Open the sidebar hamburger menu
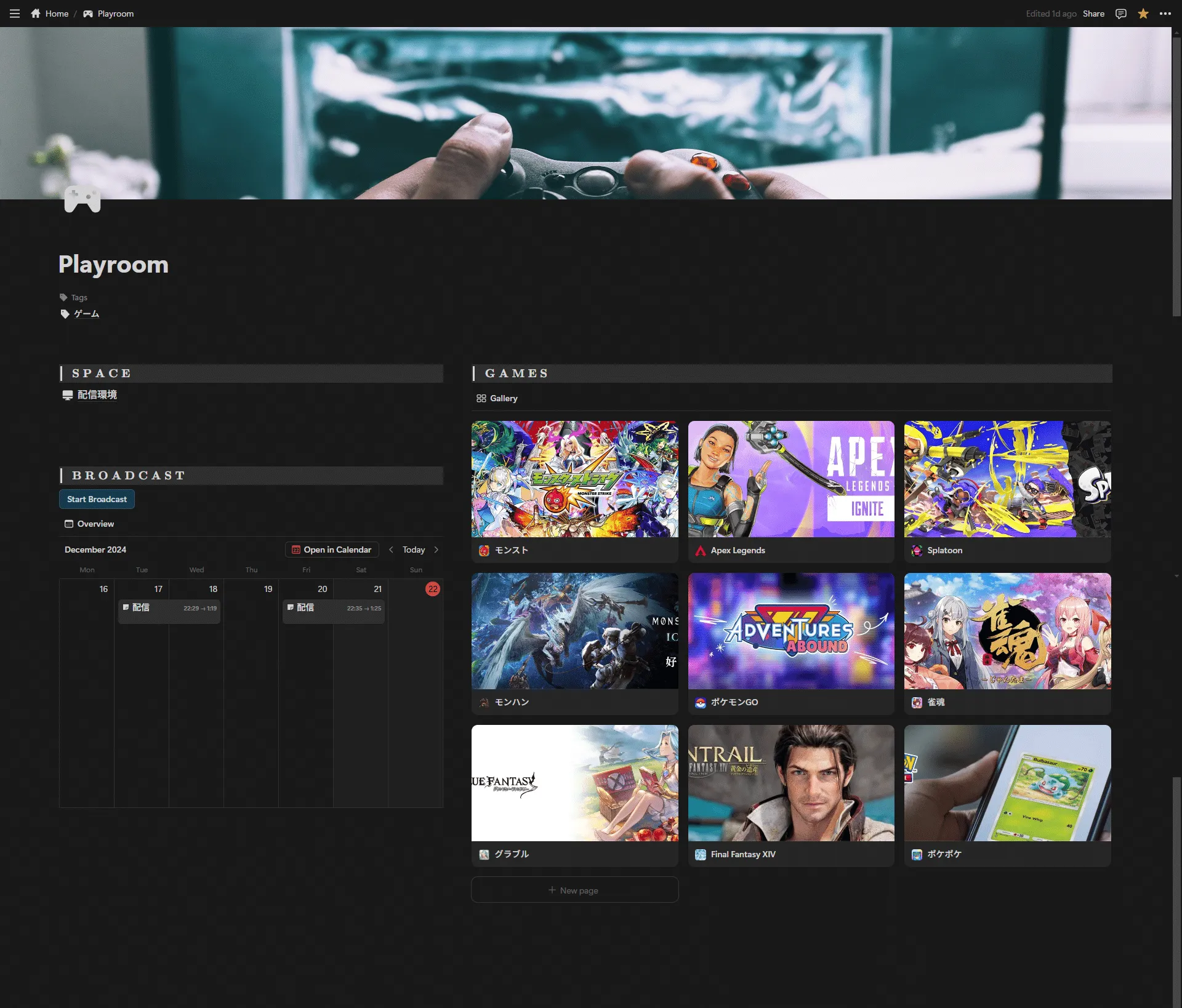Image resolution: width=1182 pixels, height=1008 pixels. pyautogui.click(x=15, y=14)
